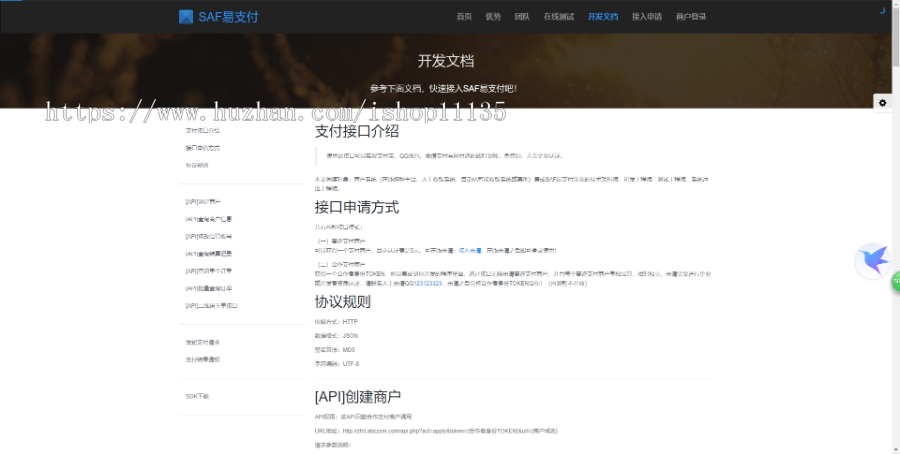This screenshot has height=454, width=900.
Task: Open [API]二维码下单接口 sidebar entry
Action: [x=211, y=306]
